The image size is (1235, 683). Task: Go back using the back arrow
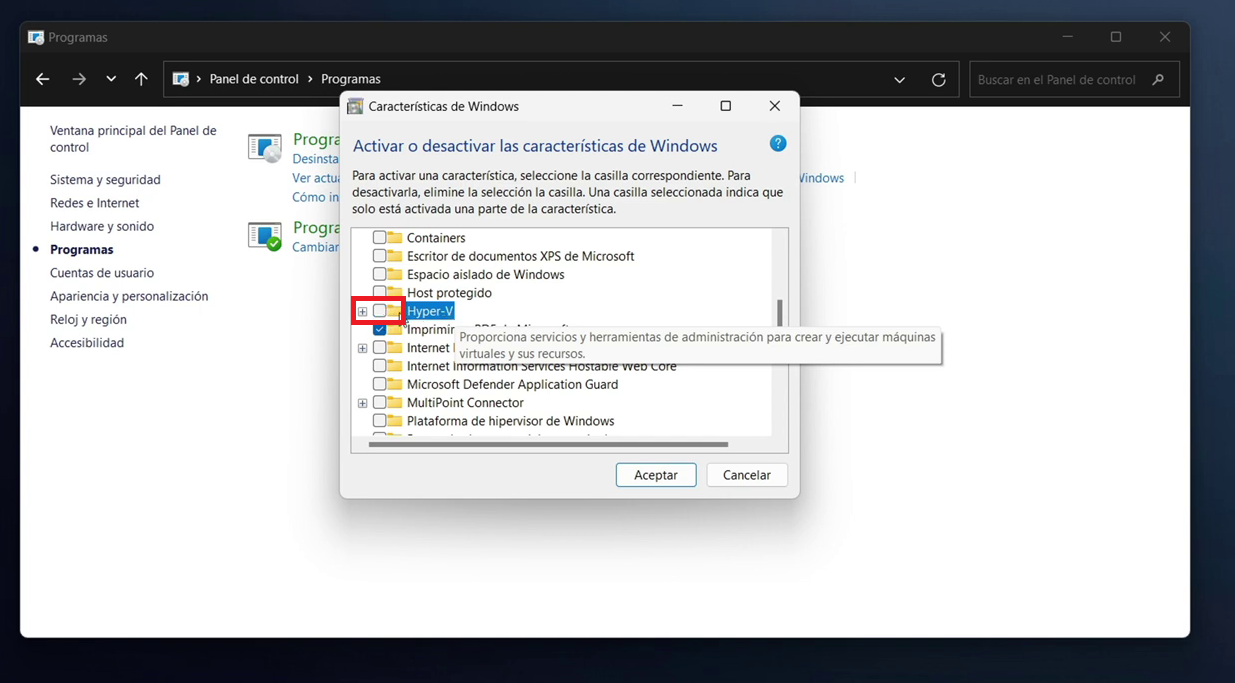[42, 79]
